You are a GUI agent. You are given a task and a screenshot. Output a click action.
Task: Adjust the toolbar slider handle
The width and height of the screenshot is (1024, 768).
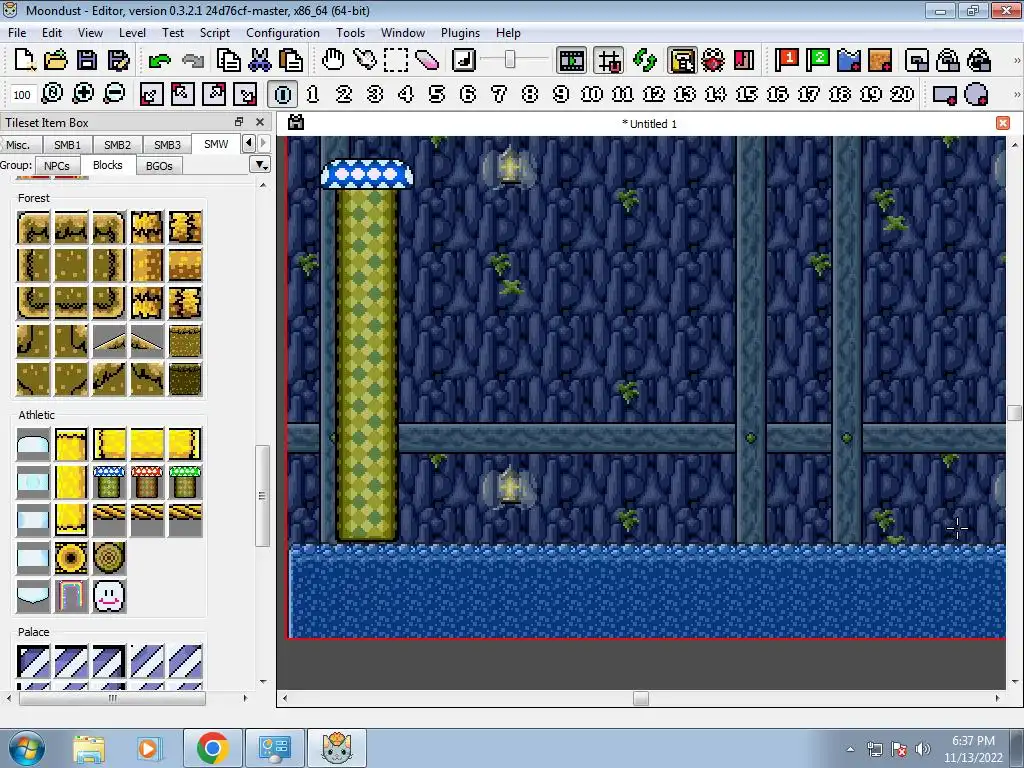pos(510,60)
